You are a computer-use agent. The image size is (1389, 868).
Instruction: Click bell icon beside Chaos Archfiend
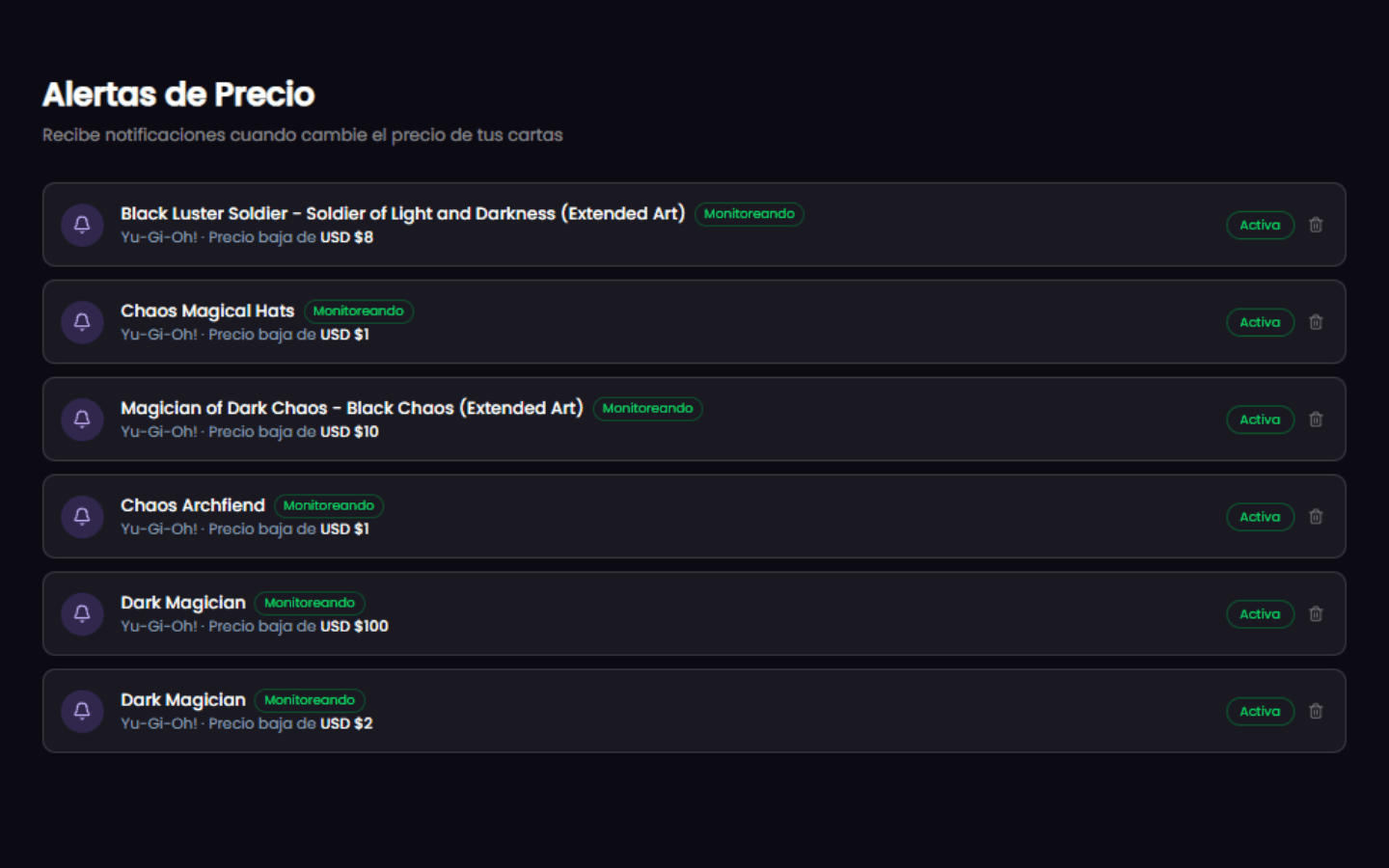coord(82,517)
